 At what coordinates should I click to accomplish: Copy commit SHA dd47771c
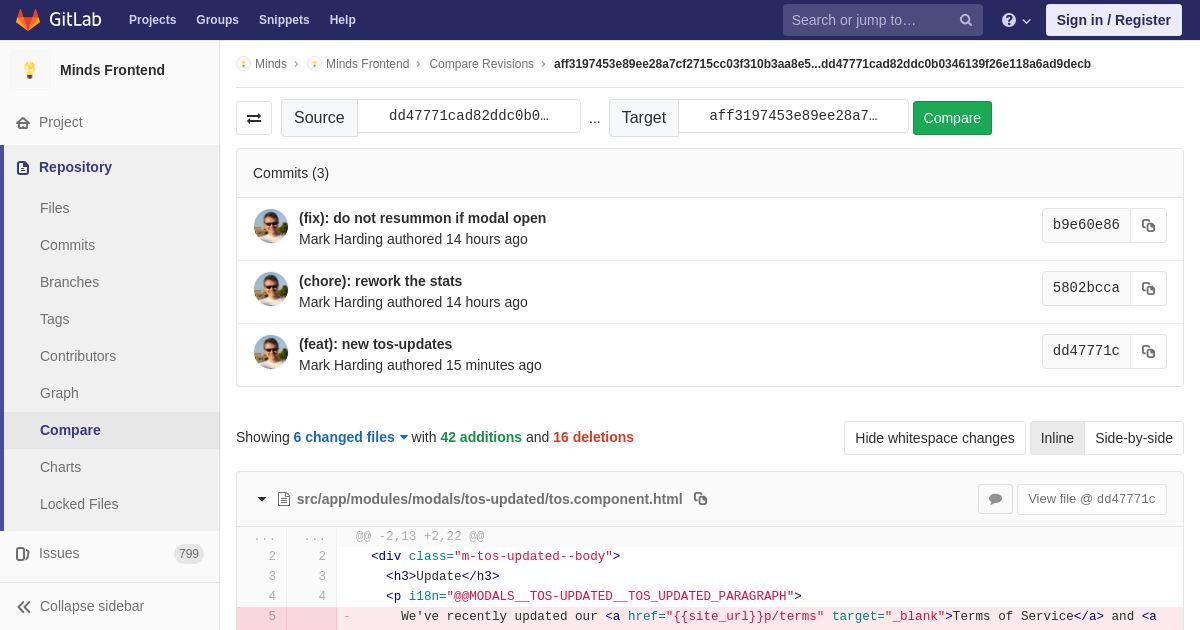[1148, 351]
